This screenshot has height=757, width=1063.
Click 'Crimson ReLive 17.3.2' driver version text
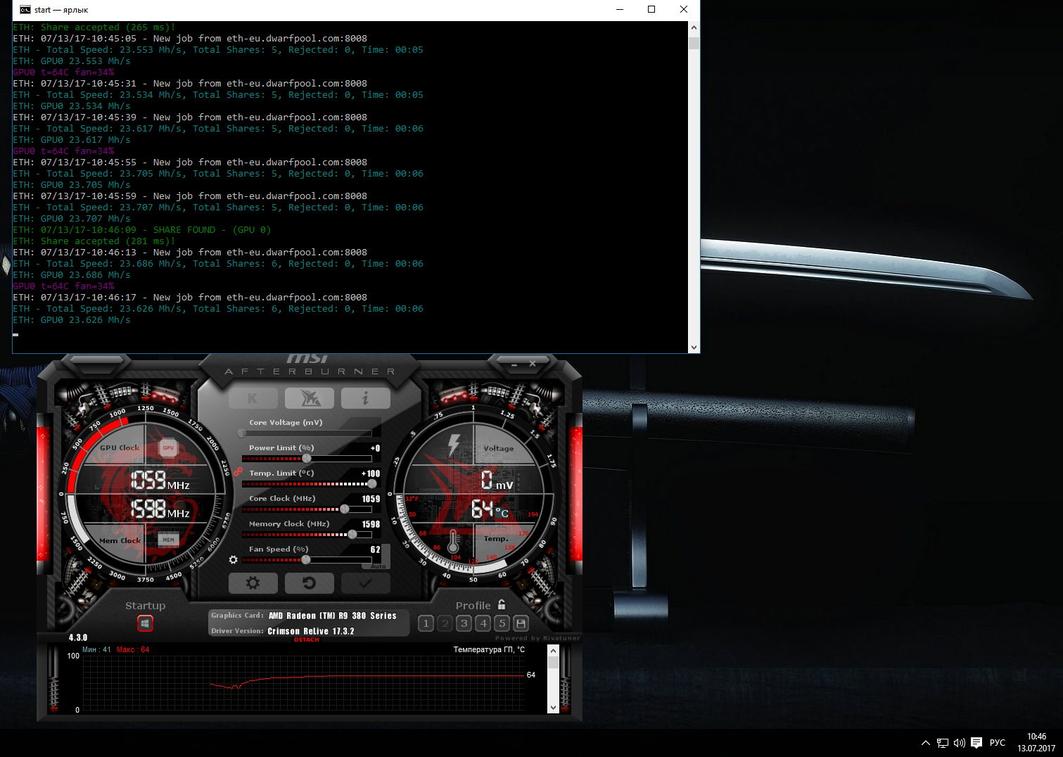tap(310, 631)
